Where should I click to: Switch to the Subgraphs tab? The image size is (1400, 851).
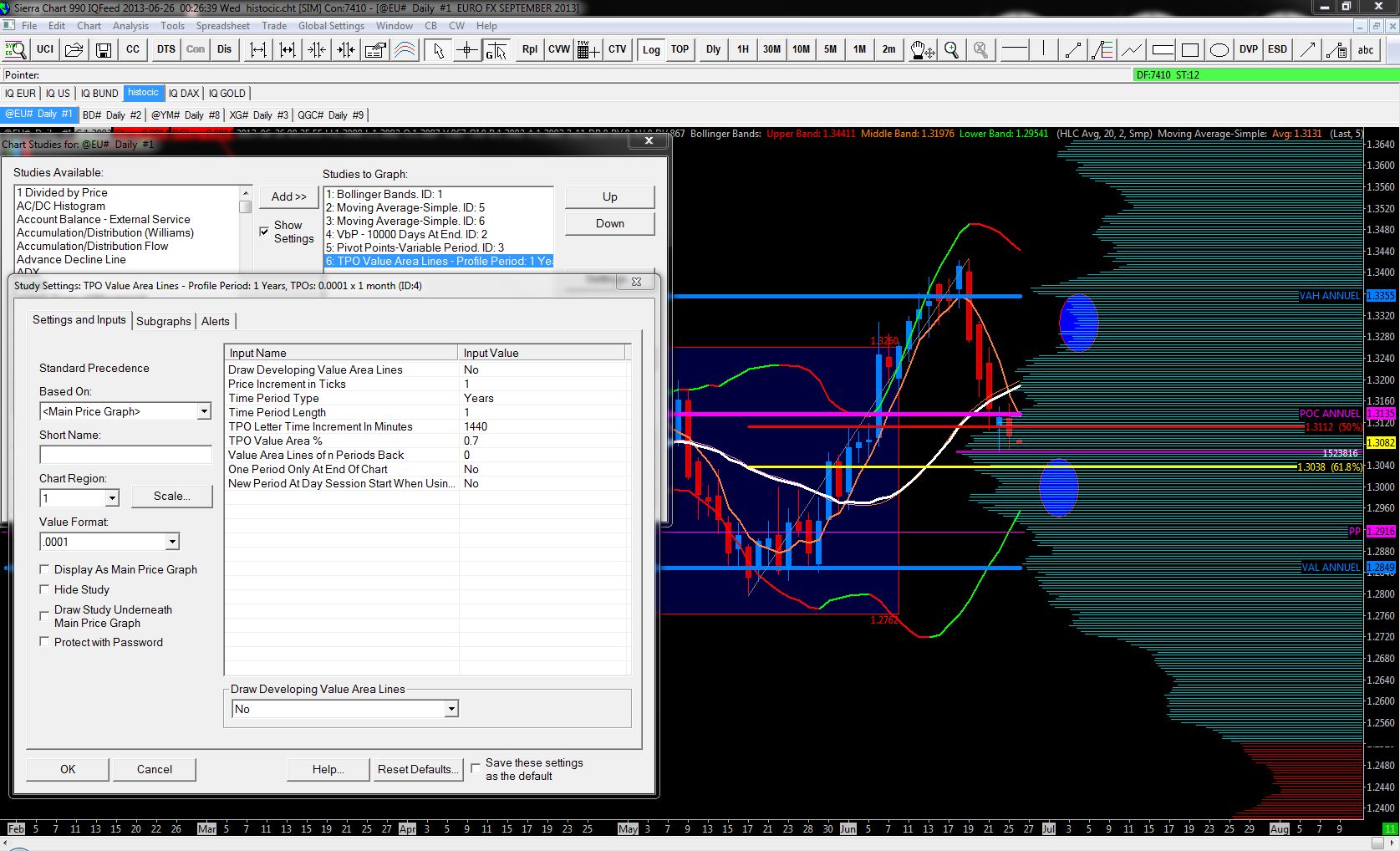point(164,321)
